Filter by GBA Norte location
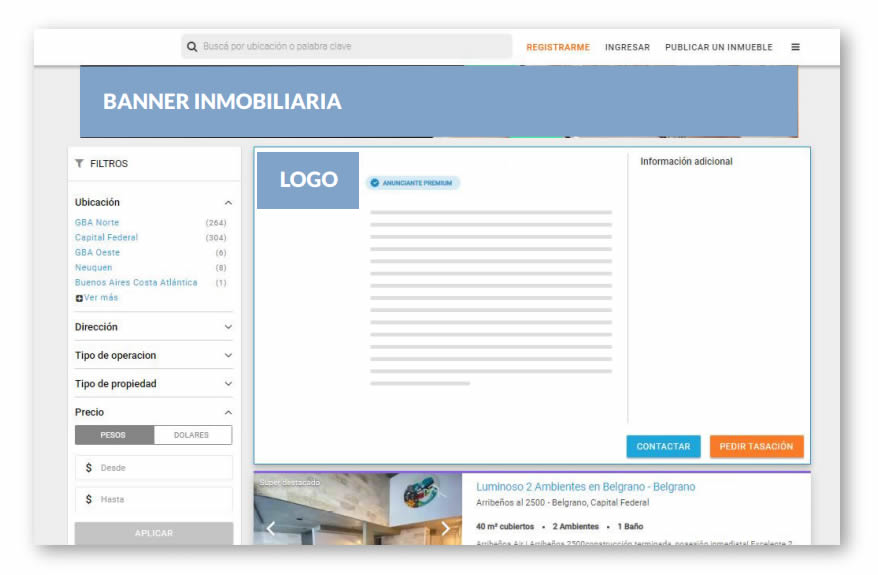Image resolution: width=878 pixels, height=575 pixels. pos(97,222)
